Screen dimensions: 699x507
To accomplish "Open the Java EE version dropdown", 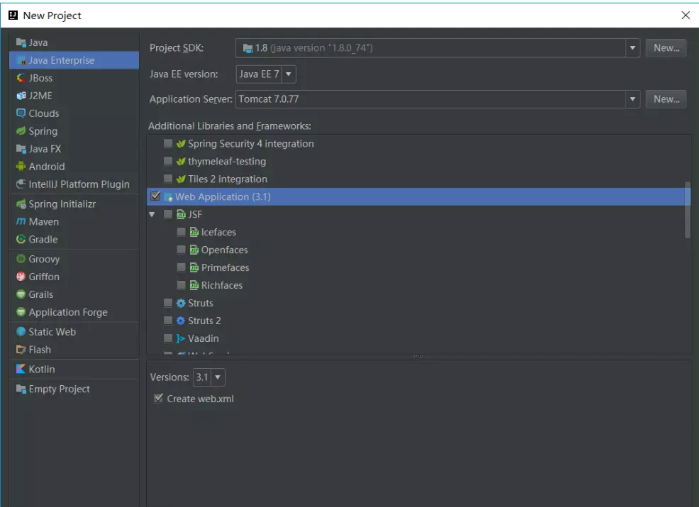I will tap(288, 74).
